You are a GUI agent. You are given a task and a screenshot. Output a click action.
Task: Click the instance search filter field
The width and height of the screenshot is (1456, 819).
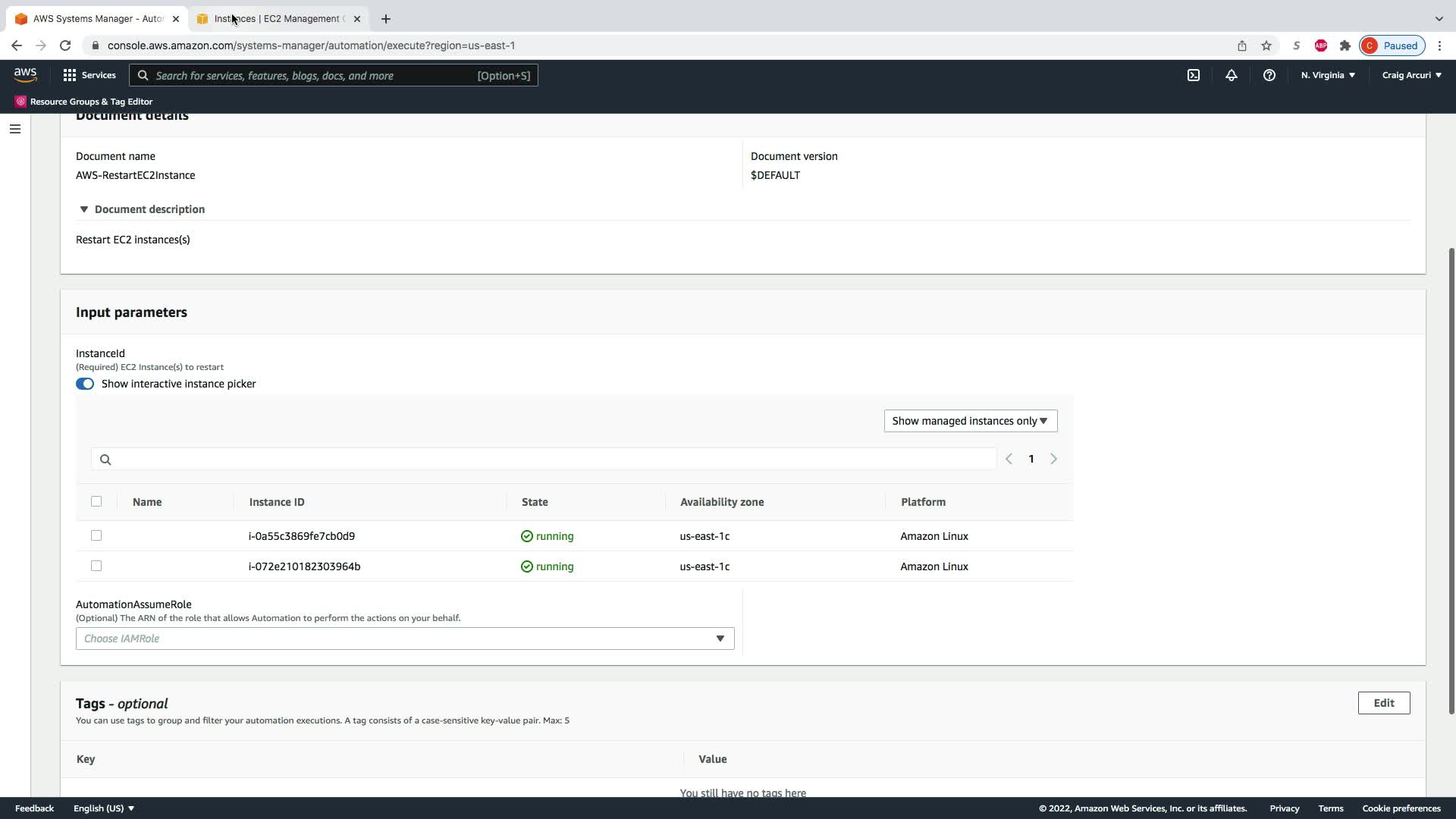click(x=543, y=459)
